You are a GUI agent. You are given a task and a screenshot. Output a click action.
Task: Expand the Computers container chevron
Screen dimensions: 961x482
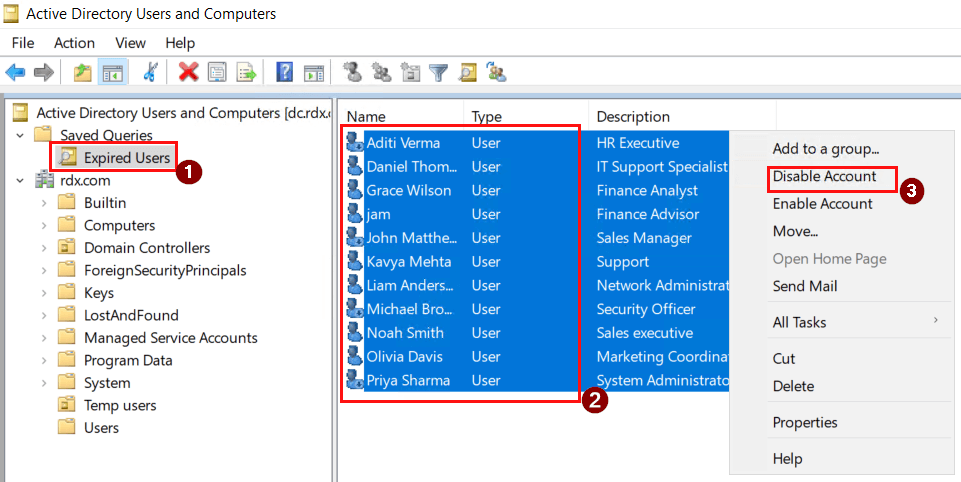coord(44,226)
